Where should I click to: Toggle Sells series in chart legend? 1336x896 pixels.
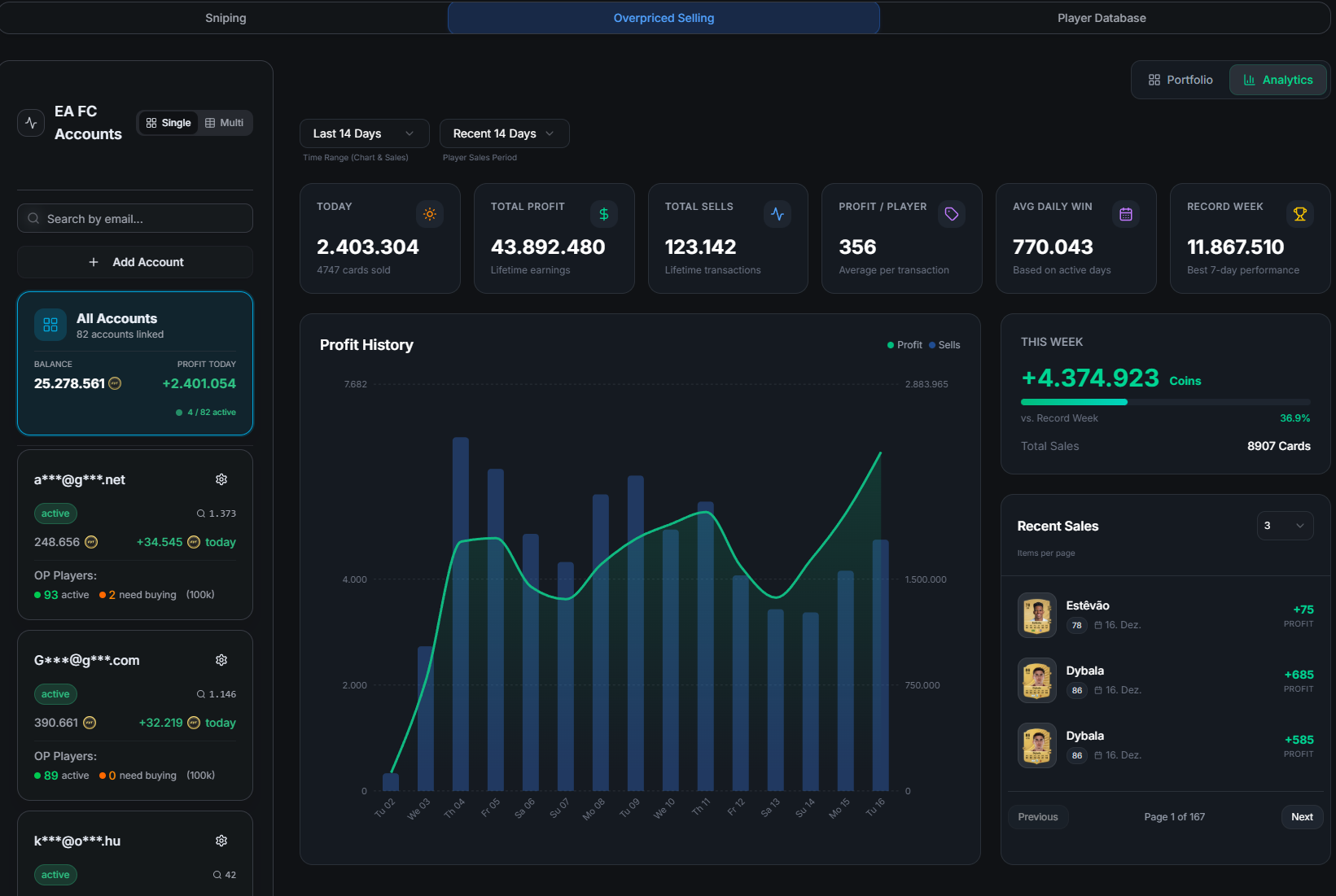pos(944,345)
